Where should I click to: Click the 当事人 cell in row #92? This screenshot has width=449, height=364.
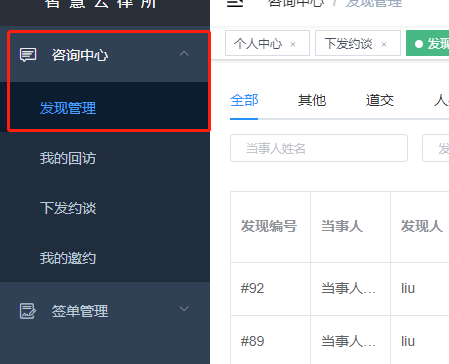pos(350,289)
